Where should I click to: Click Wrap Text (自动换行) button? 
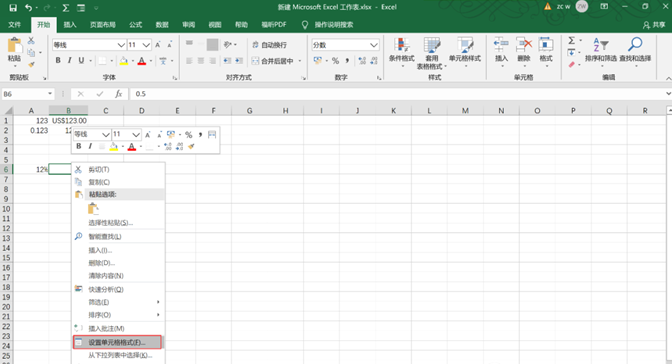pyautogui.click(x=269, y=45)
